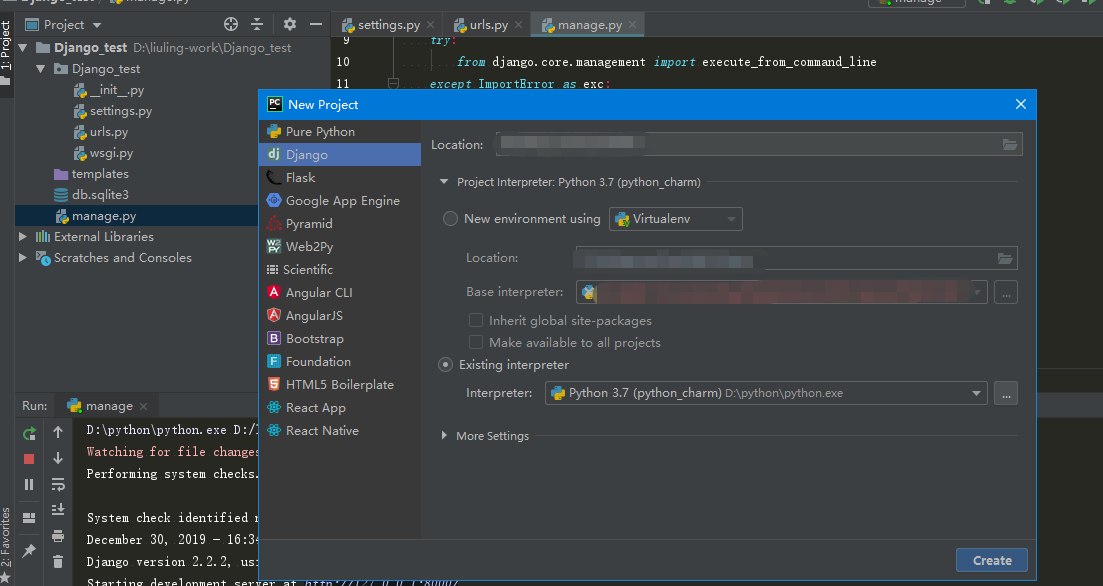The image size is (1103, 586).
Task: Expand More Settings section
Action: pyautogui.click(x=444, y=436)
